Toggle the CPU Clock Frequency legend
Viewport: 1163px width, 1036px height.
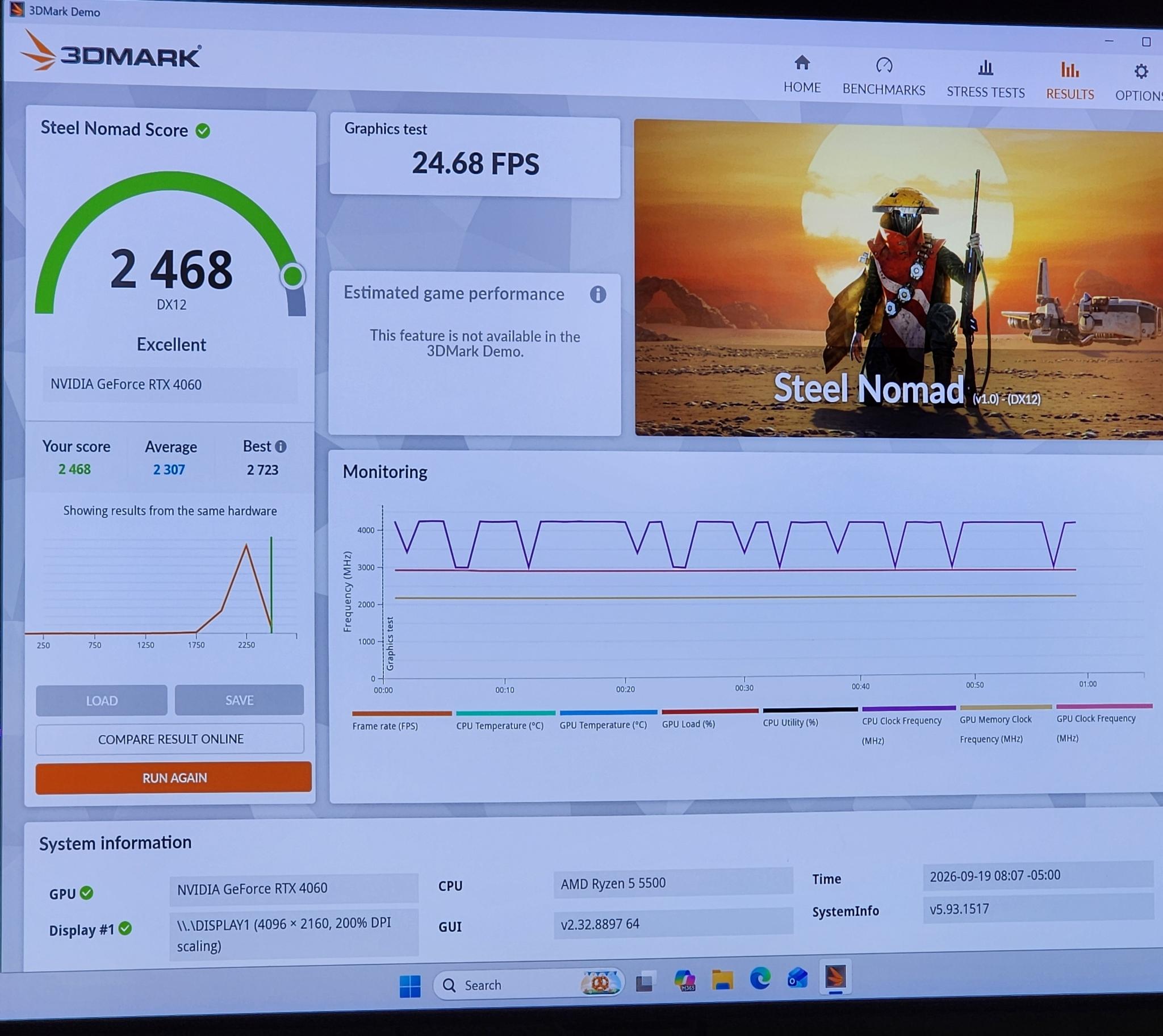(908, 726)
